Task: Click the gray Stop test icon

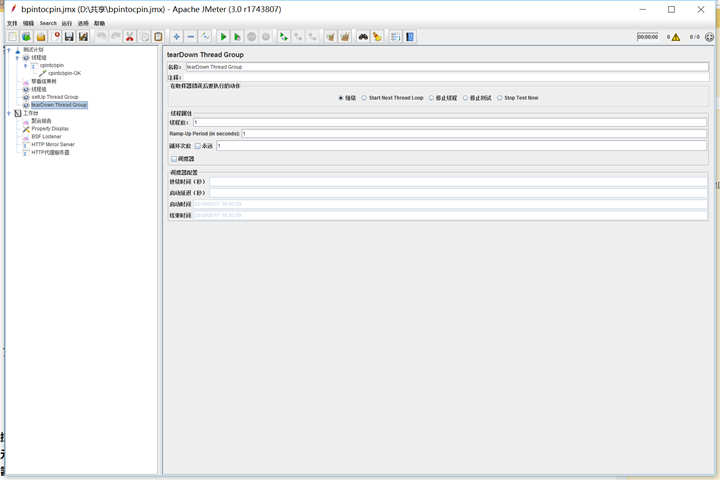Action: [x=252, y=37]
